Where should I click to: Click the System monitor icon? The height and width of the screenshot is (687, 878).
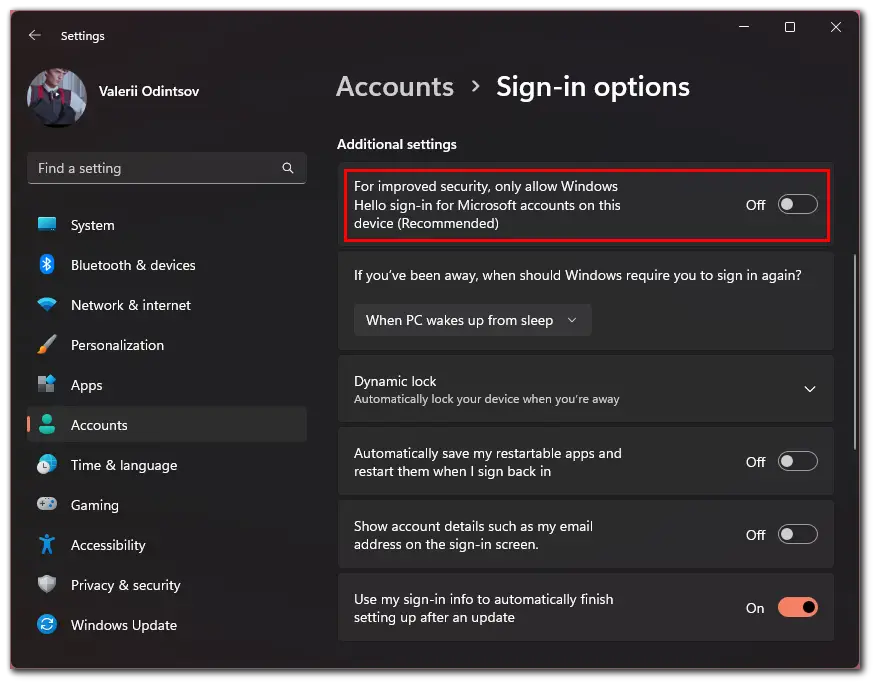coord(47,225)
